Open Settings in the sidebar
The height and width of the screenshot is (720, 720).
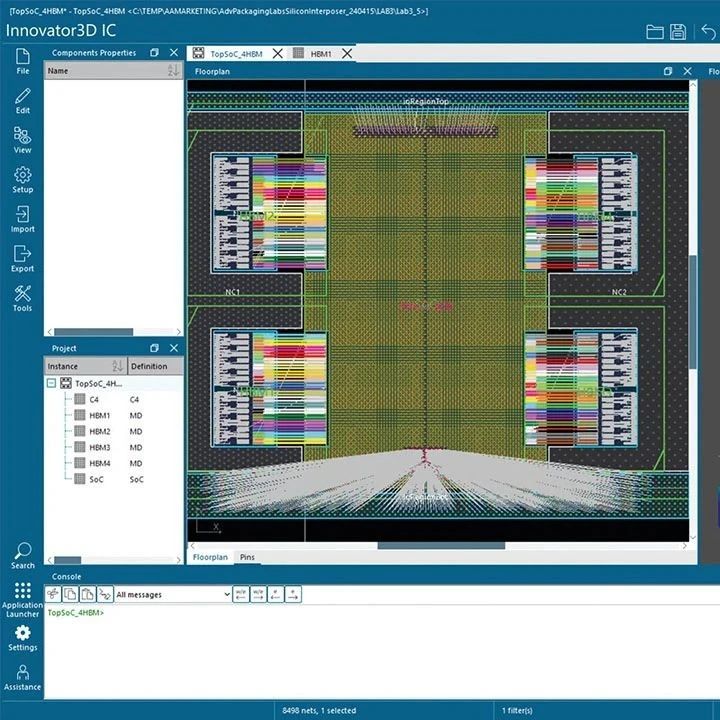click(x=22, y=638)
